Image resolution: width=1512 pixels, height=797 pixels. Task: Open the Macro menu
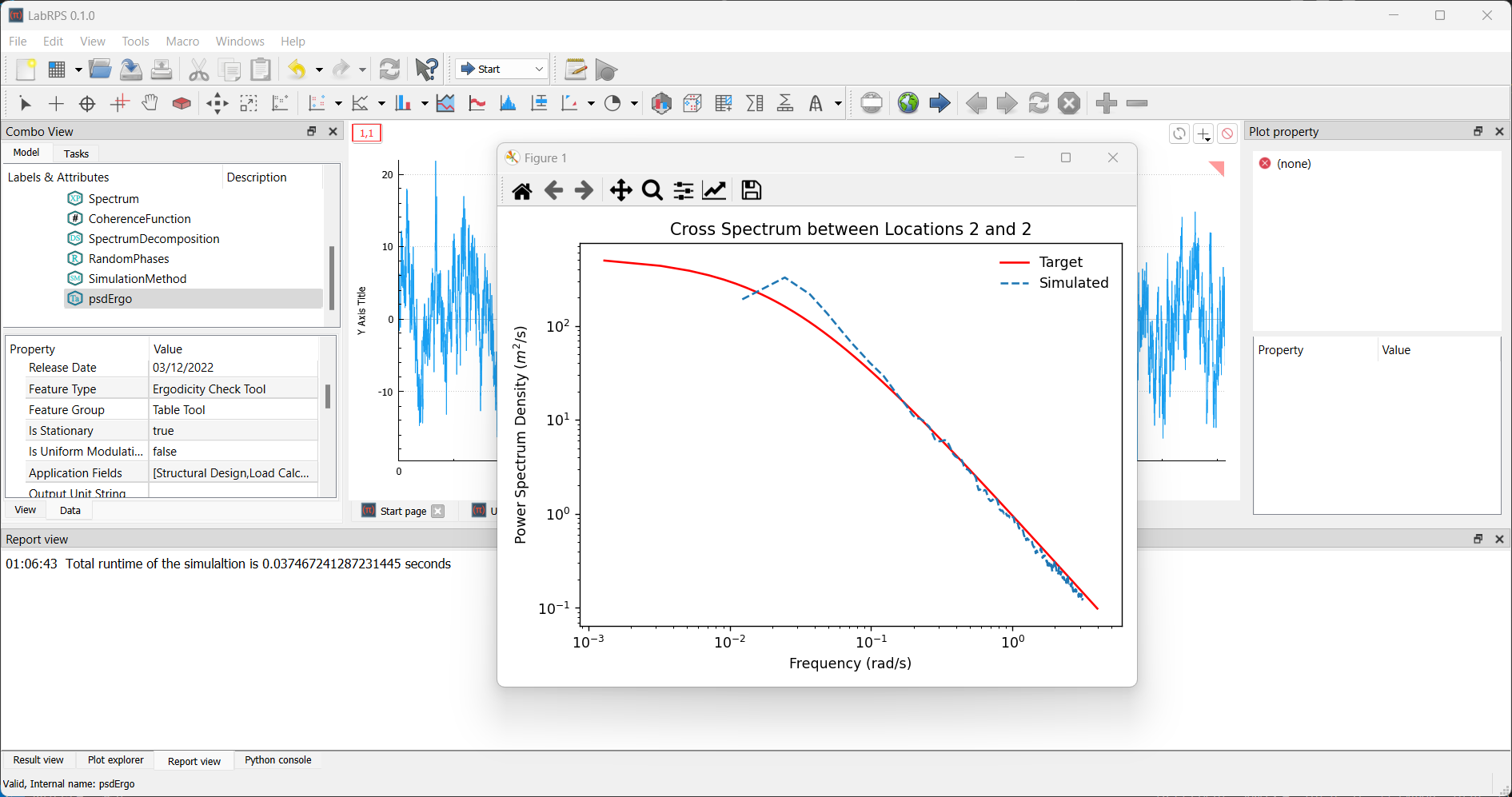coord(182,42)
